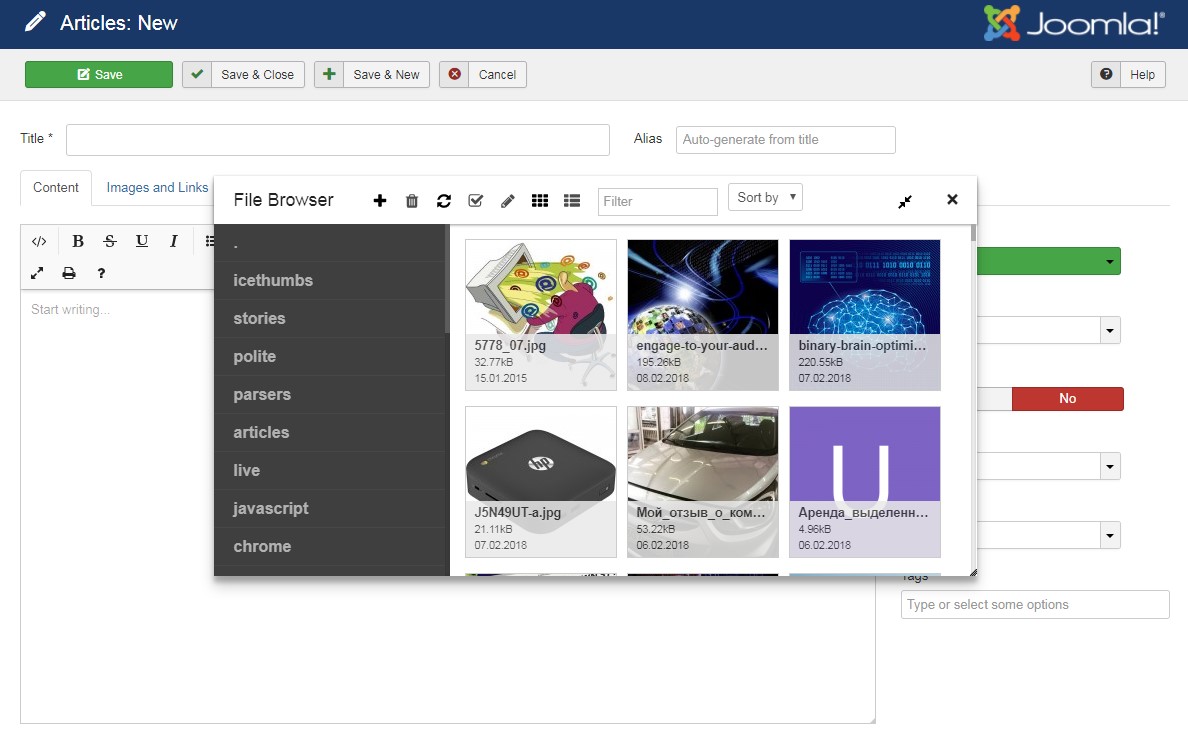Select the binary-brain-optimi... image thumbnail
Image resolution: width=1188 pixels, height=732 pixels.
[x=865, y=315]
